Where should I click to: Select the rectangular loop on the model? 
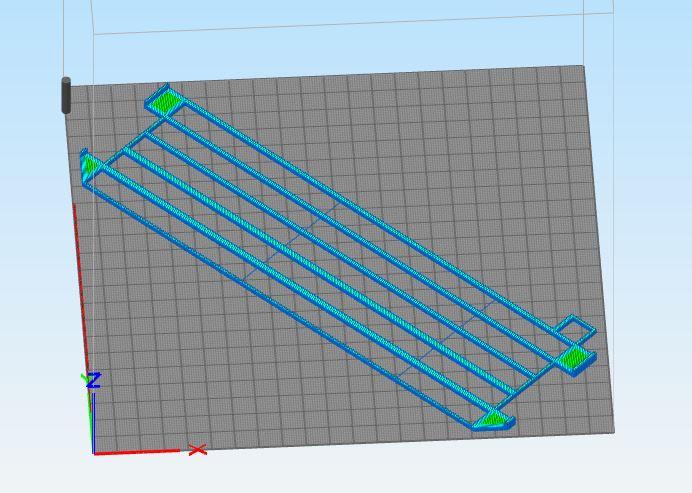point(575,329)
